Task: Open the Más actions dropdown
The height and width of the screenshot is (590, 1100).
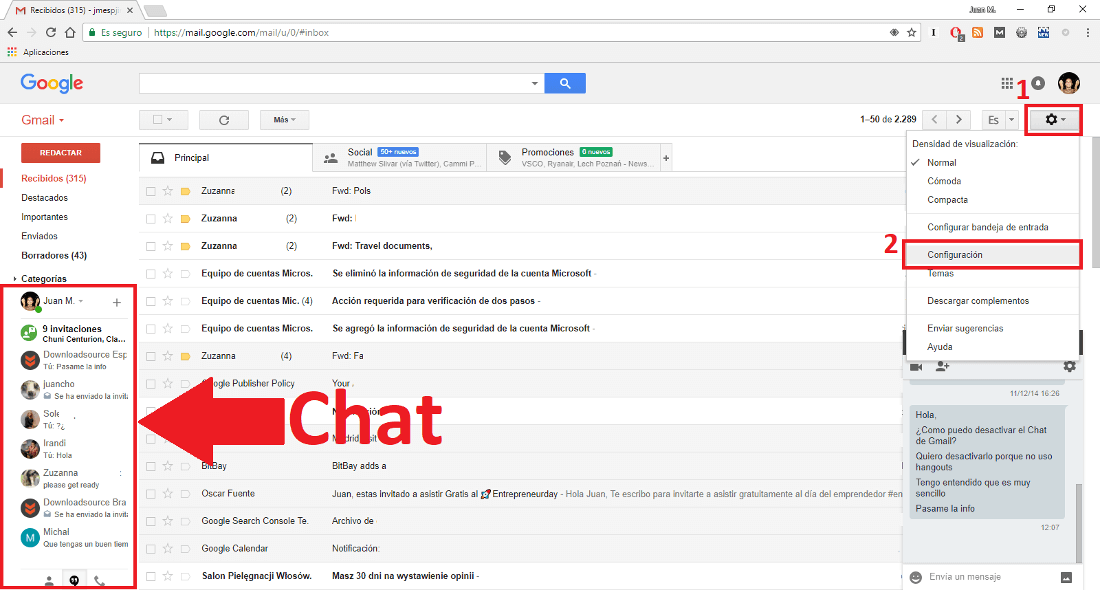Action: 284,120
